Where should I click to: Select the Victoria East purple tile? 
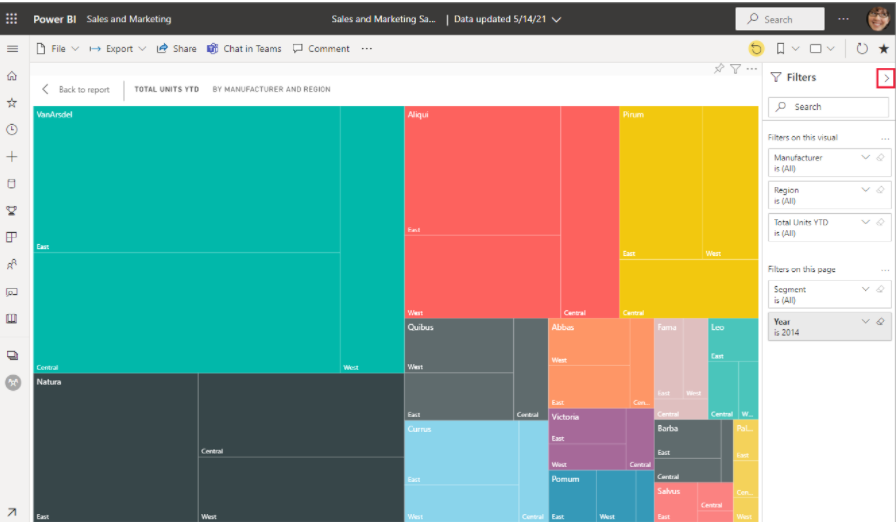coord(587,426)
